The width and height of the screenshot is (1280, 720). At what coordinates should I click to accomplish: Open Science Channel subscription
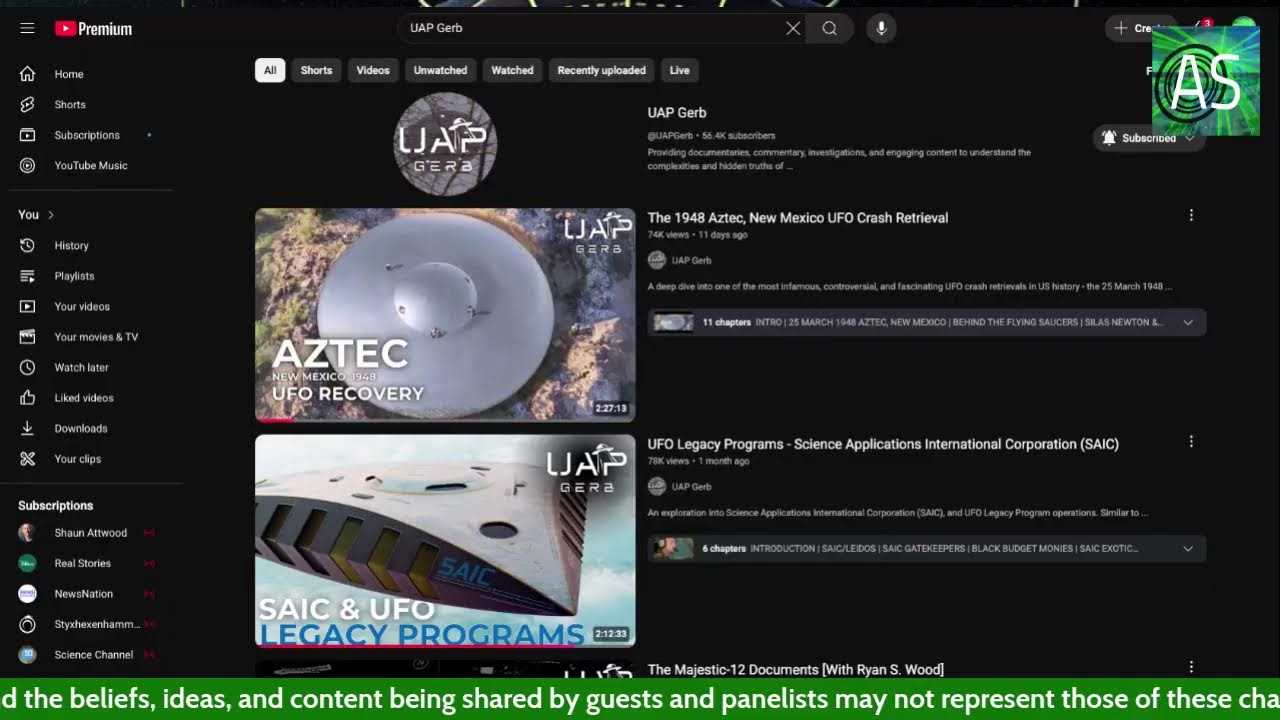[x=95, y=655]
